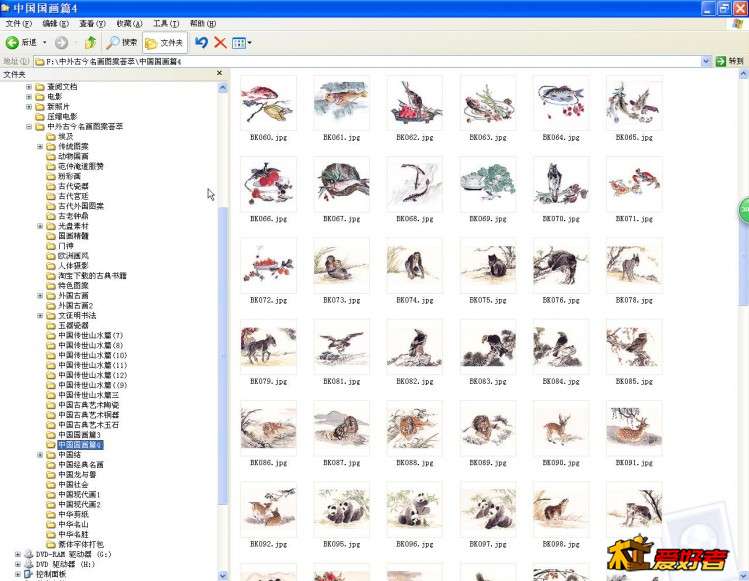The image size is (749, 581).
Task: Open the 工具(T) menu
Action: pos(166,23)
